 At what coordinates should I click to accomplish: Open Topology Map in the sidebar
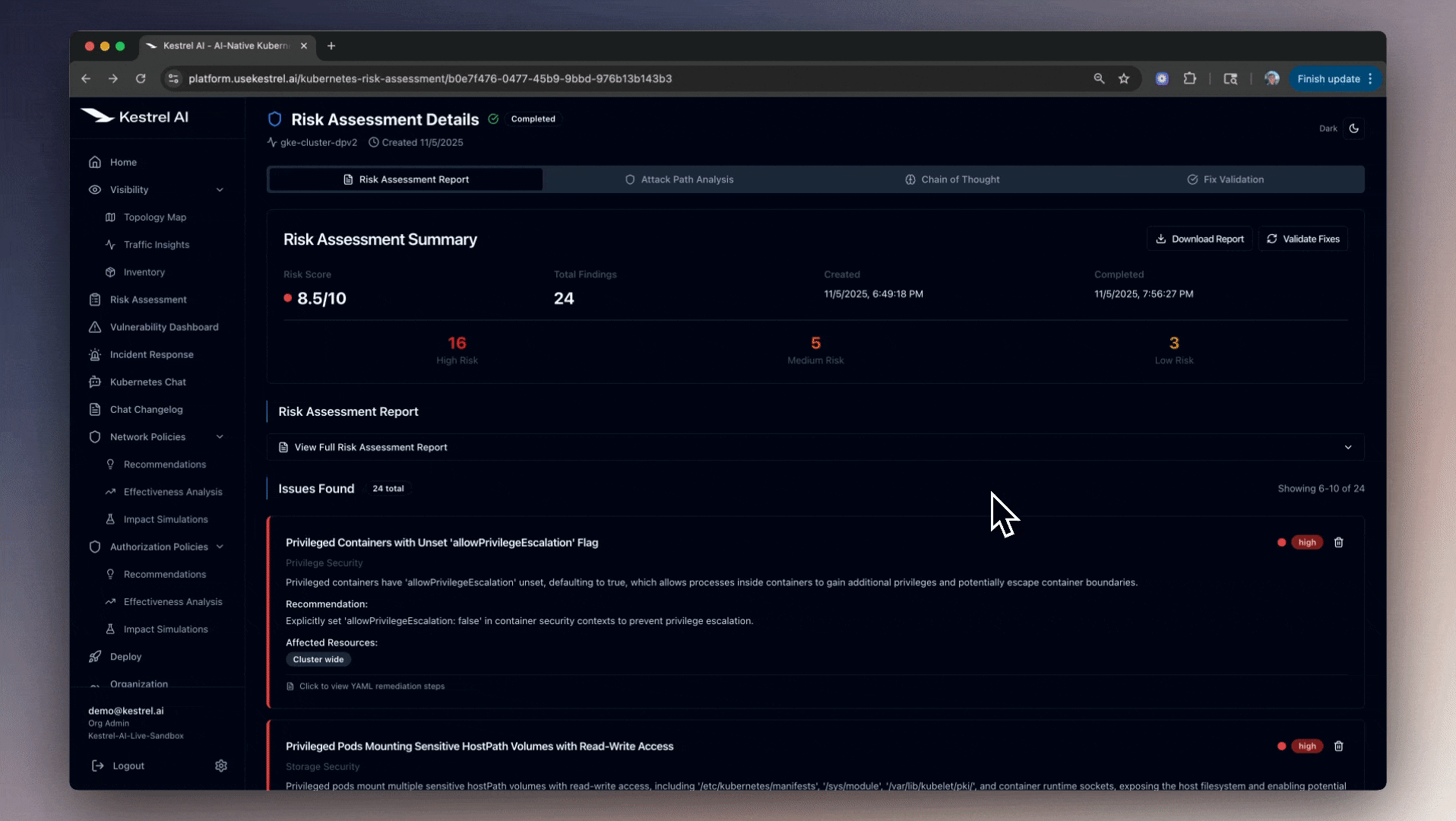(x=155, y=217)
